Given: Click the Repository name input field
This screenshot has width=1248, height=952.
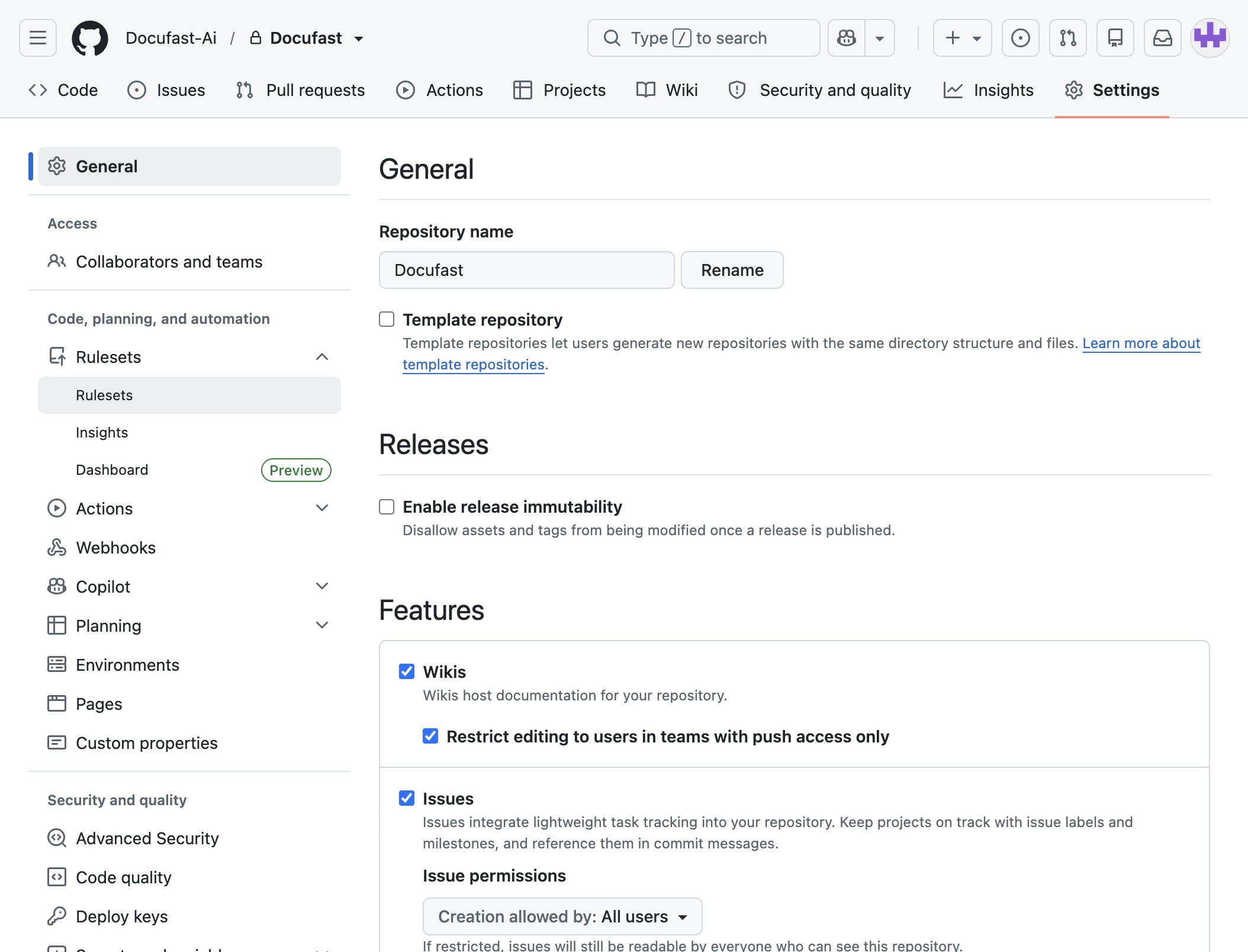Looking at the screenshot, I should point(527,270).
